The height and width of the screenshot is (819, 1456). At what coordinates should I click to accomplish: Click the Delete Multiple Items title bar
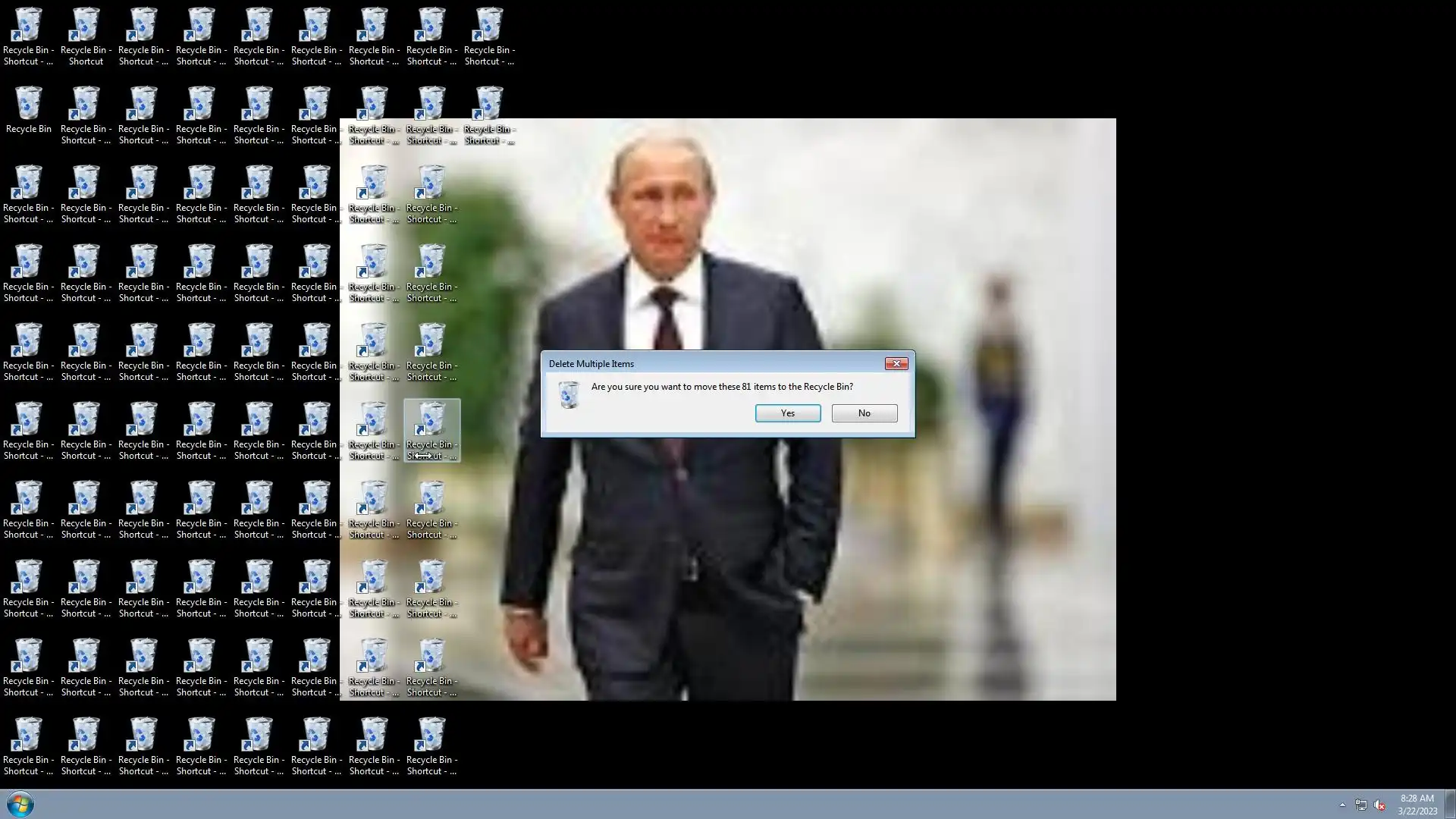tap(682, 364)
